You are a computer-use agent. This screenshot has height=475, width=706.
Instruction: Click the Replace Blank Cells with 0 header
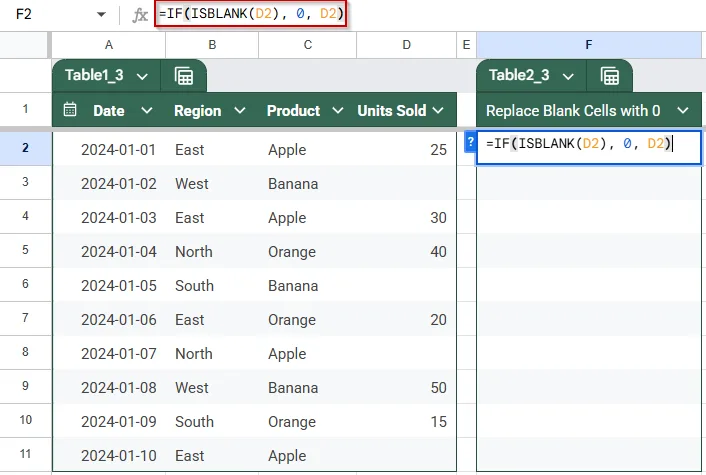(573, 111)
